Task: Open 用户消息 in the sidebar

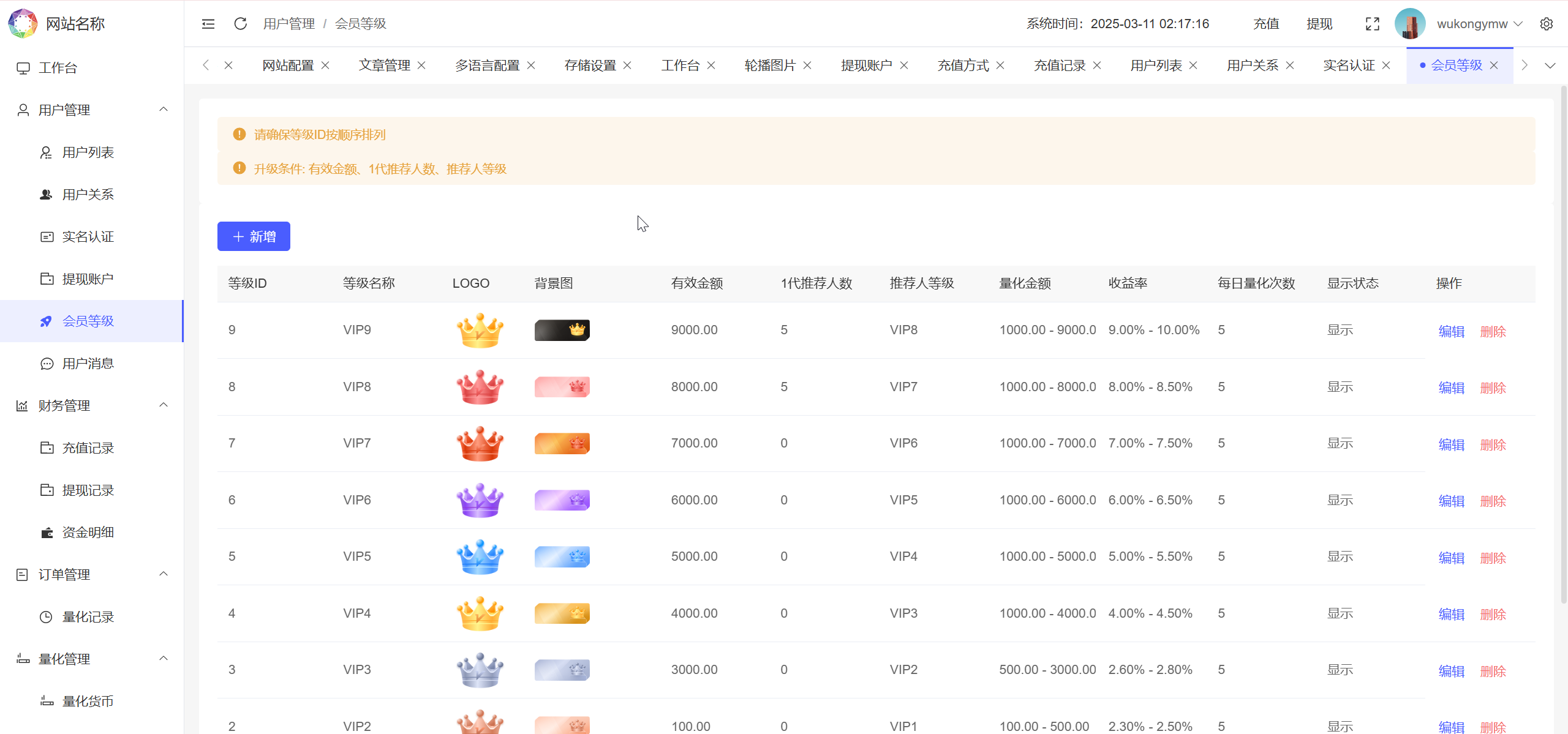Action: [88, 363]
